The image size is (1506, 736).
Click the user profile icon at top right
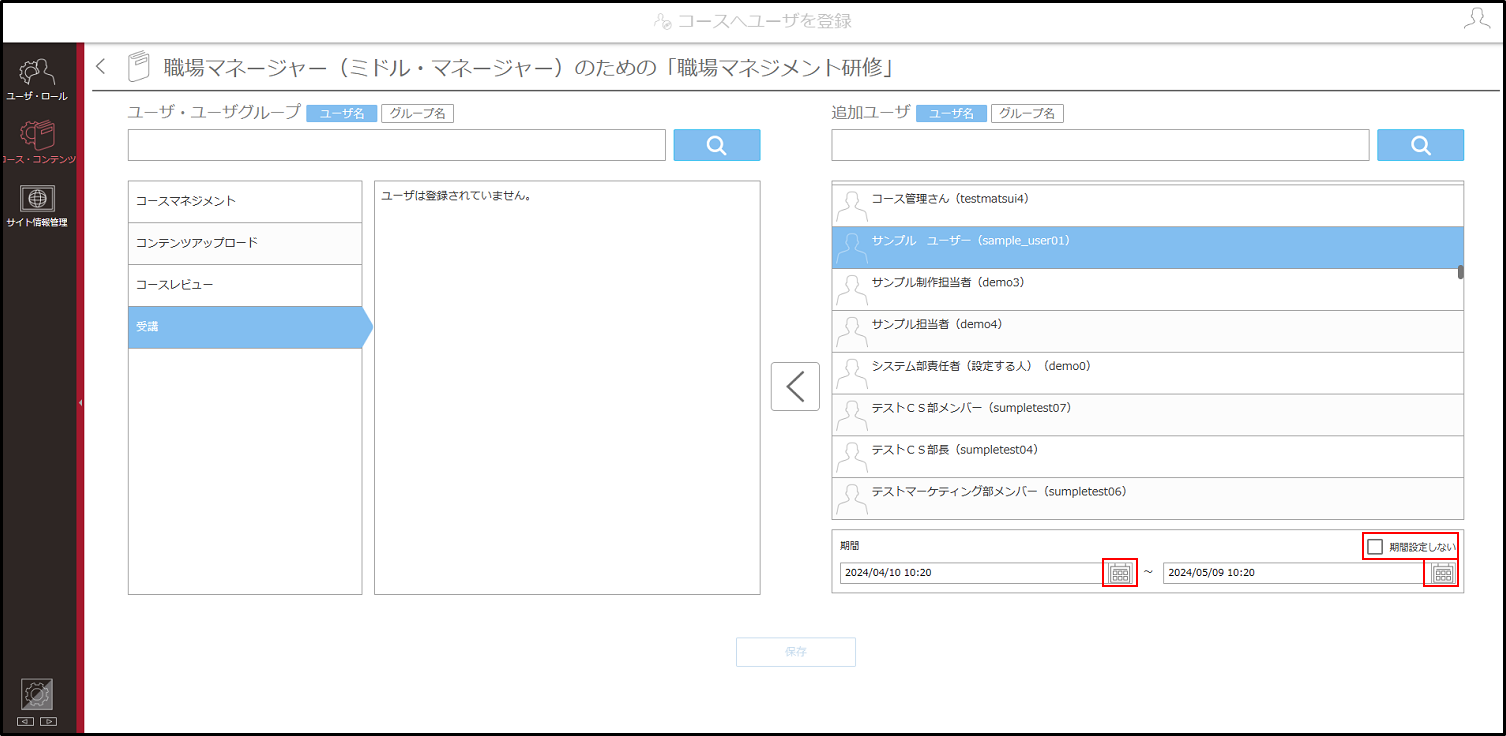click(x=1476, y=19)
